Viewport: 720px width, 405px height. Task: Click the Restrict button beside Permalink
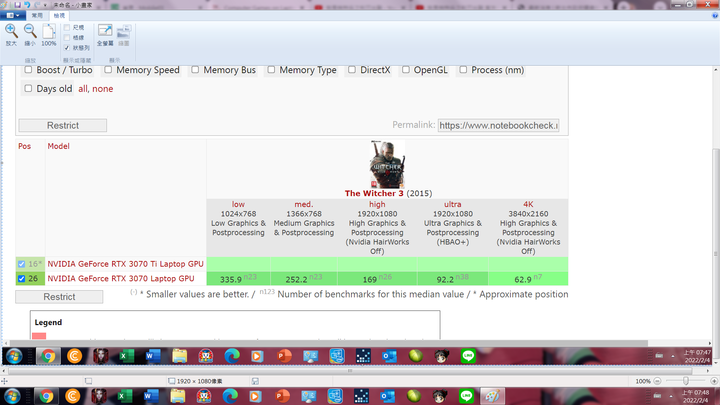click(x=63, y=125)
